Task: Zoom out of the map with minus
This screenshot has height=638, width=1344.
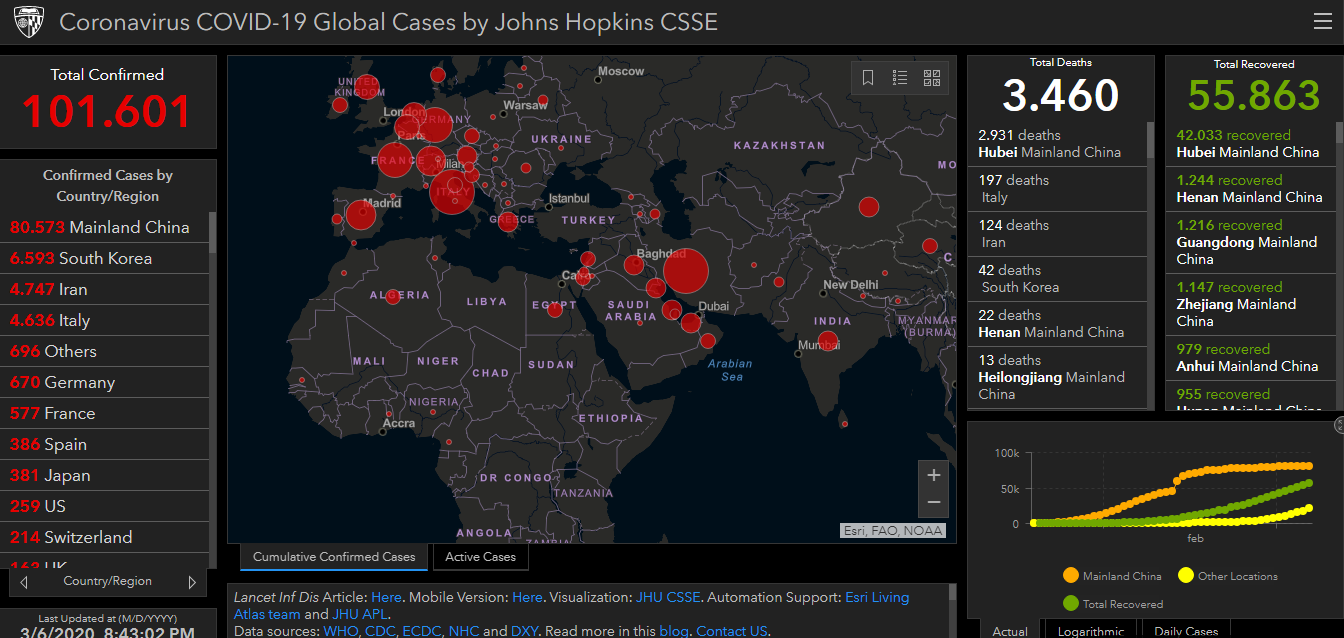Action: pyautogui.click(x=934, y=502)
